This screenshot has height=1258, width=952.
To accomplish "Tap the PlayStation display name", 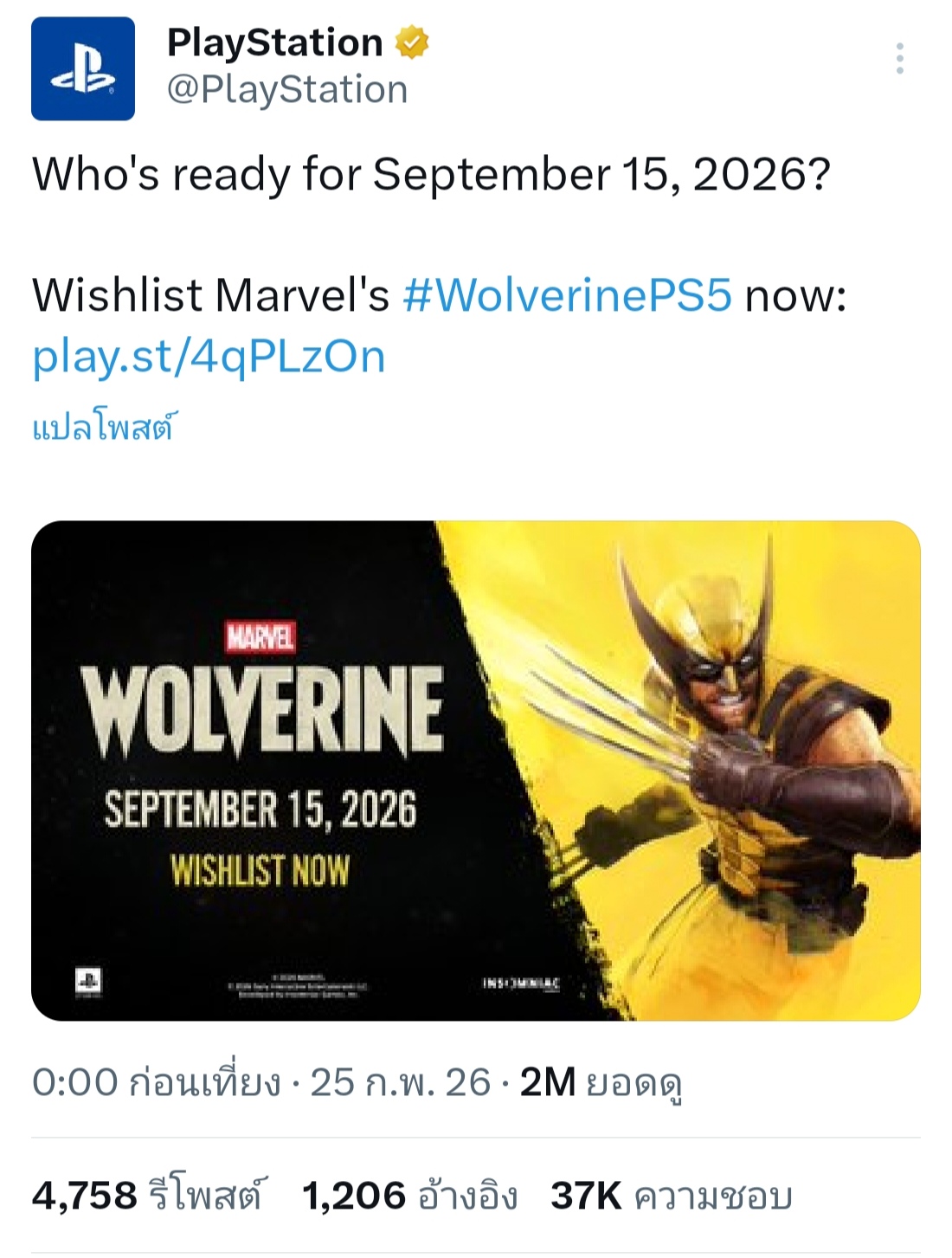I will 274,42.
